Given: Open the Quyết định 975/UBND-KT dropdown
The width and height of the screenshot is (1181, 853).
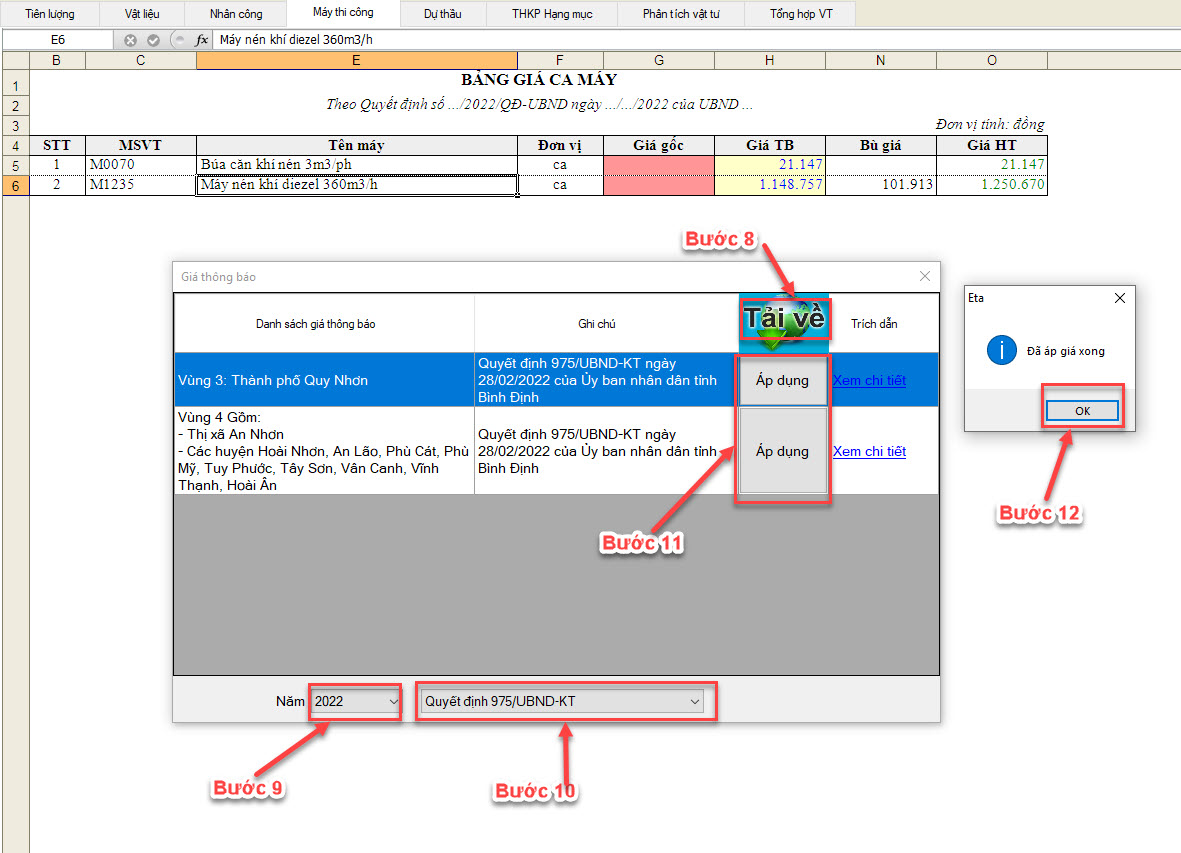Looking at the screenshot, I should [x=562, y=702].
